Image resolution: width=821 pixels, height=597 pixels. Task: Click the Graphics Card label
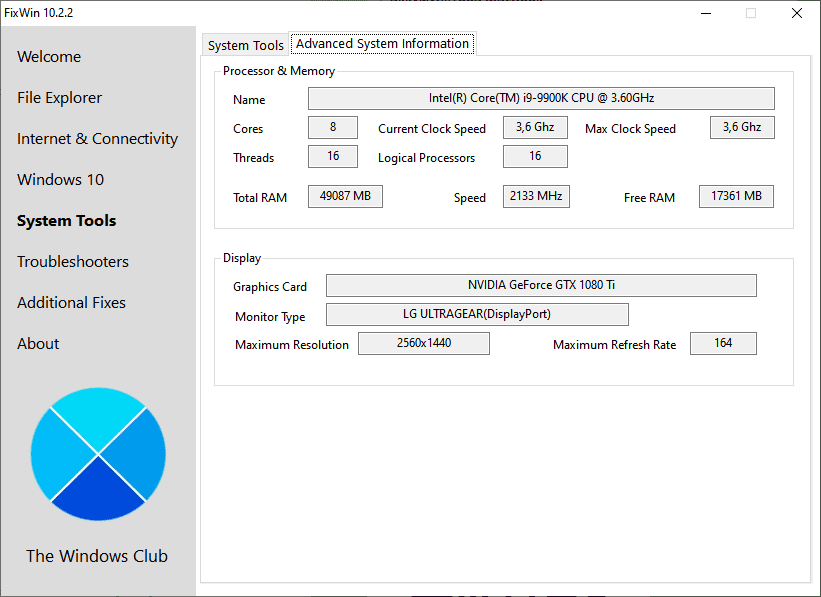(x=270, y=286)
